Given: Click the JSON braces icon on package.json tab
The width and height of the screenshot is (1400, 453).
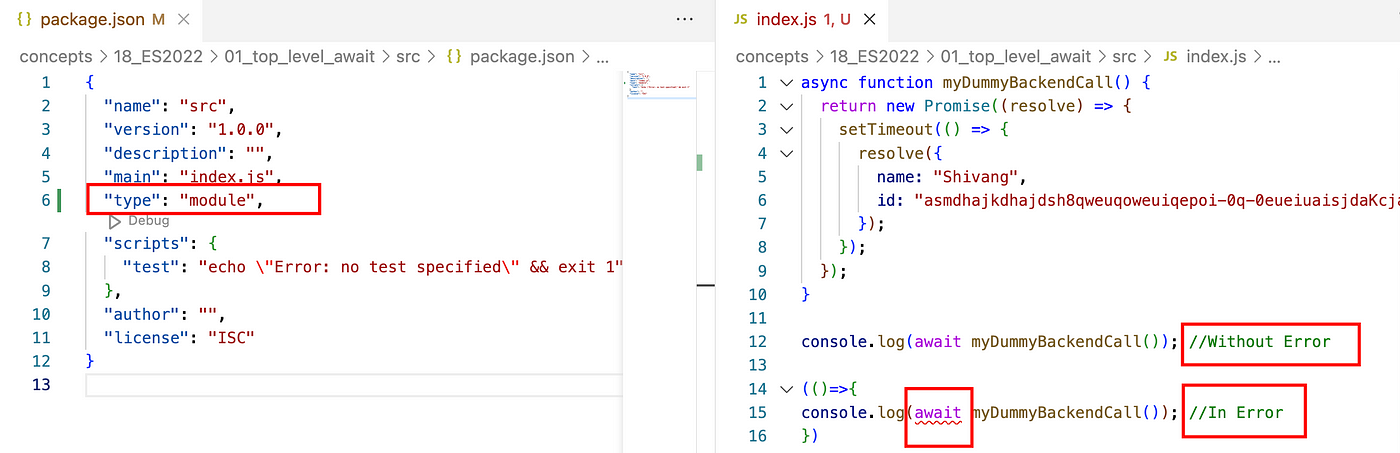Looking at the screenshot, I should coord(26,19).
